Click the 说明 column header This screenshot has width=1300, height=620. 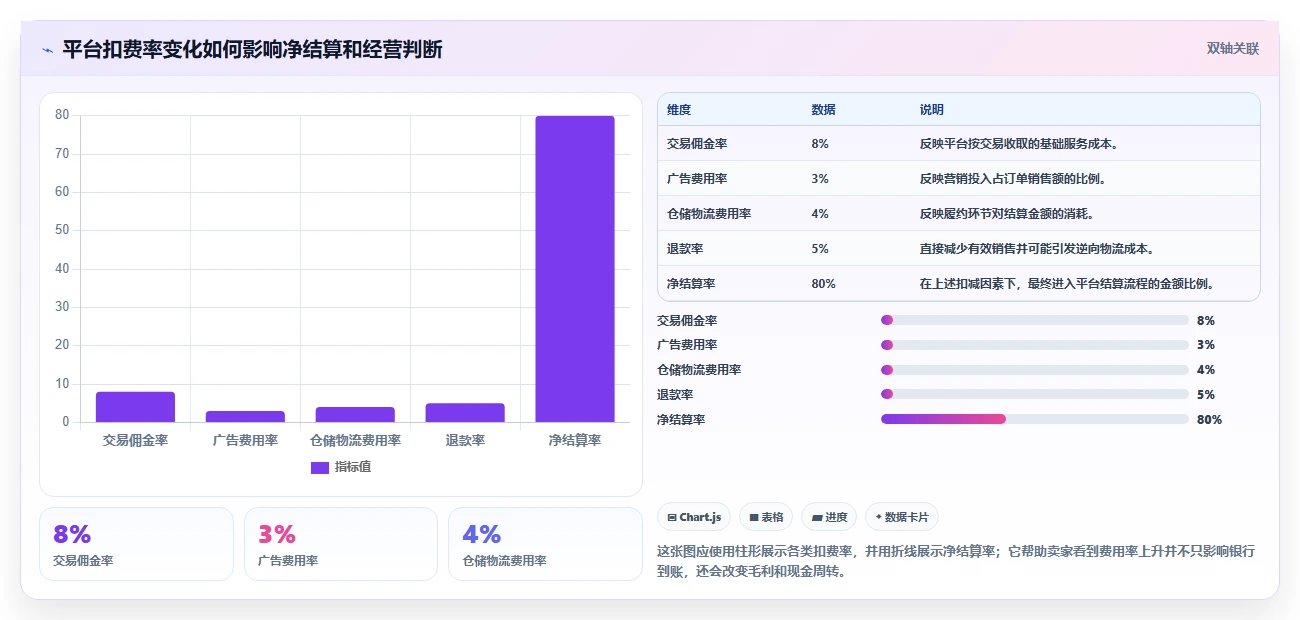point(932,110)
